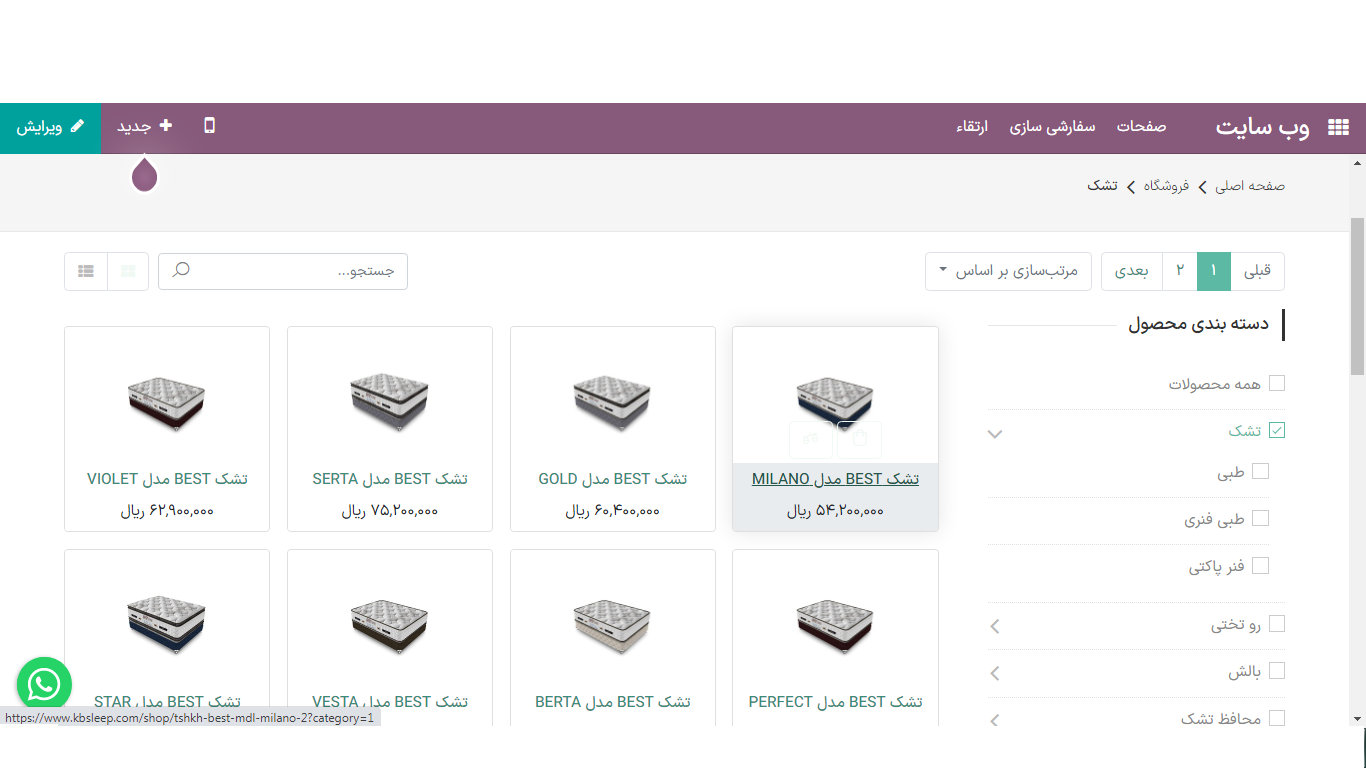This screenshot has height=768, width=1366.
Task: Select page 1 in pagination
Action: coord(1214,271)
